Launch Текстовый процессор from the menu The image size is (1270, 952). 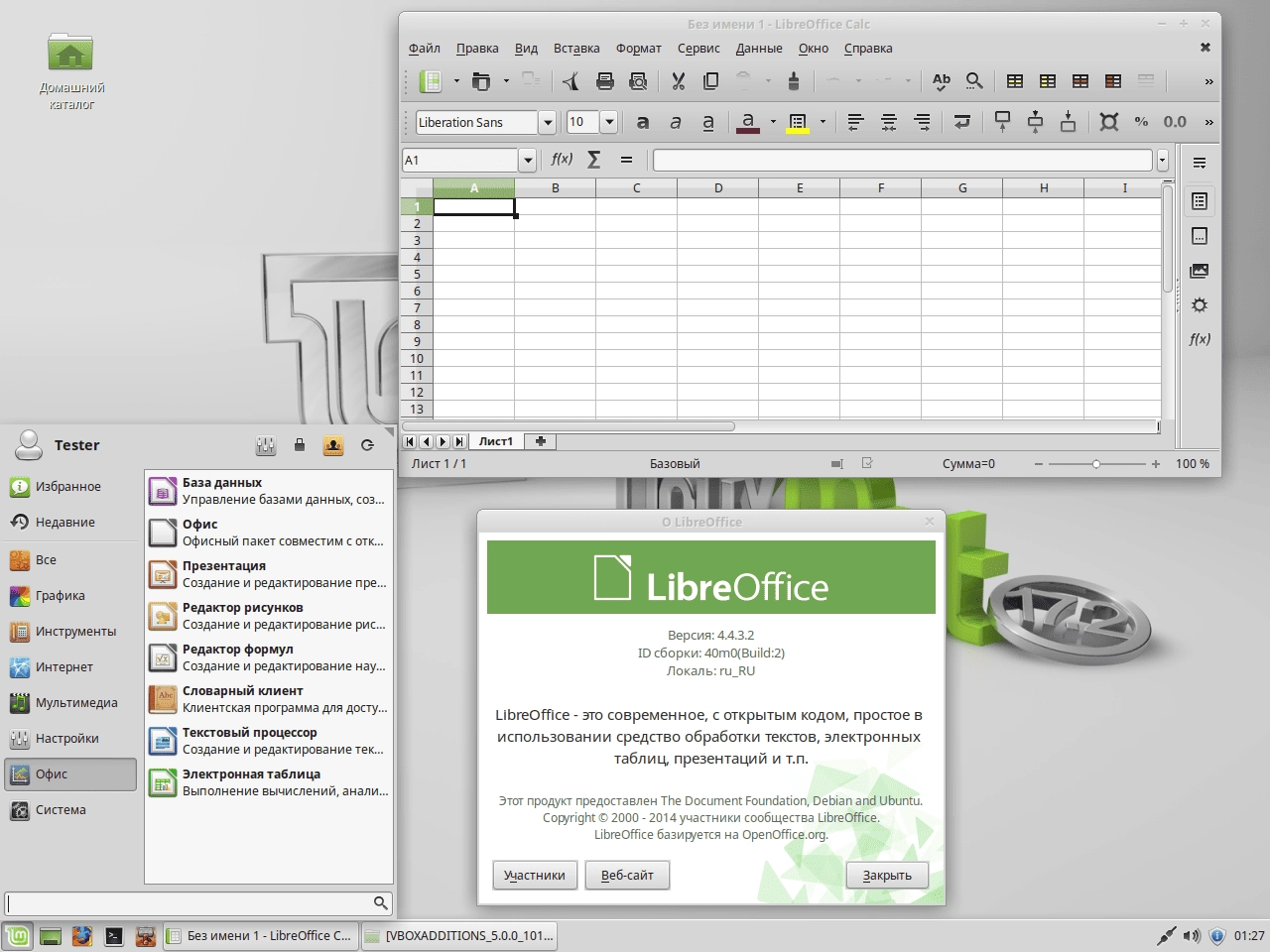click(x=268, y=741)
